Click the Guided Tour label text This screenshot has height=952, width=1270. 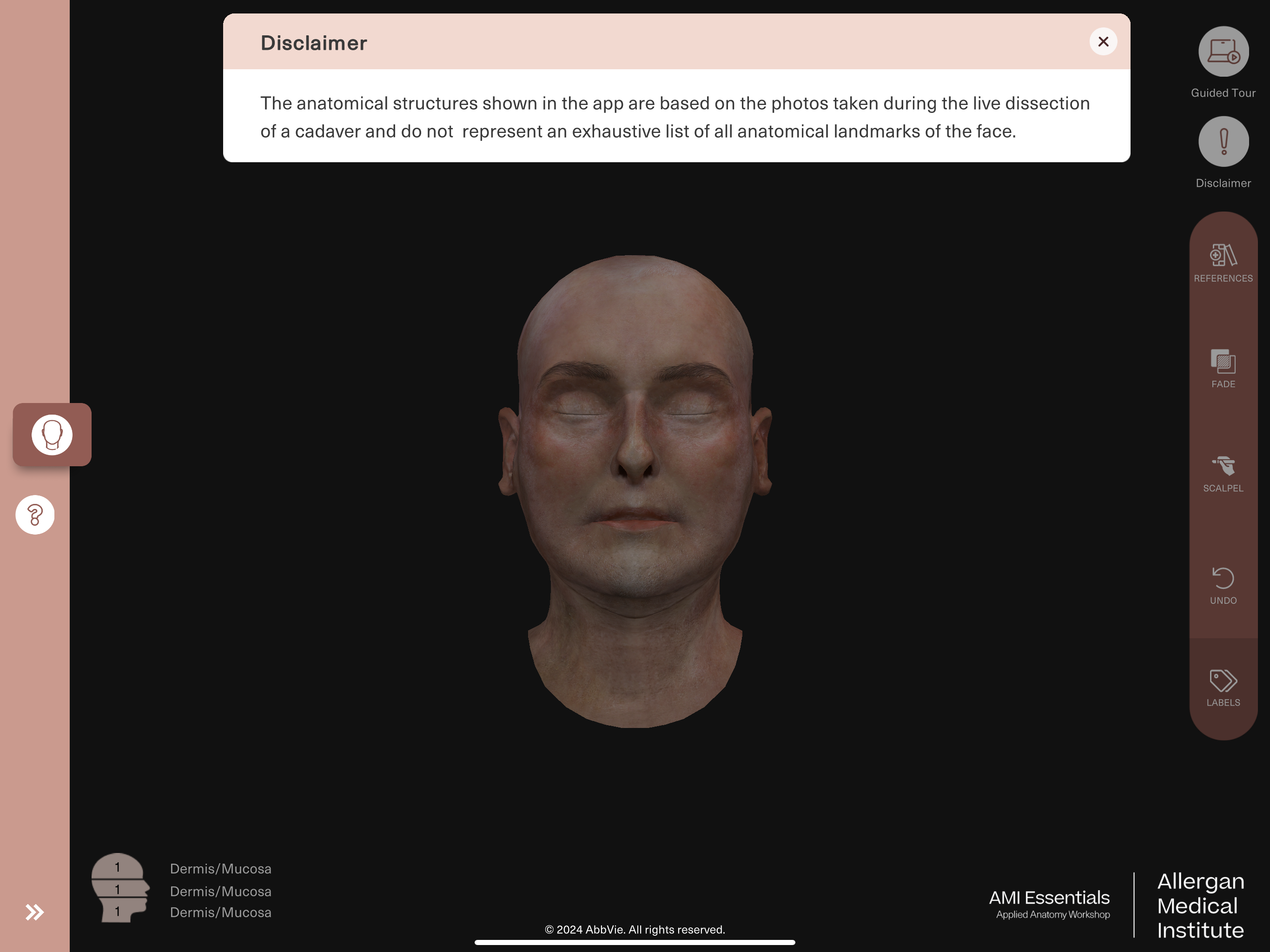1223,93
